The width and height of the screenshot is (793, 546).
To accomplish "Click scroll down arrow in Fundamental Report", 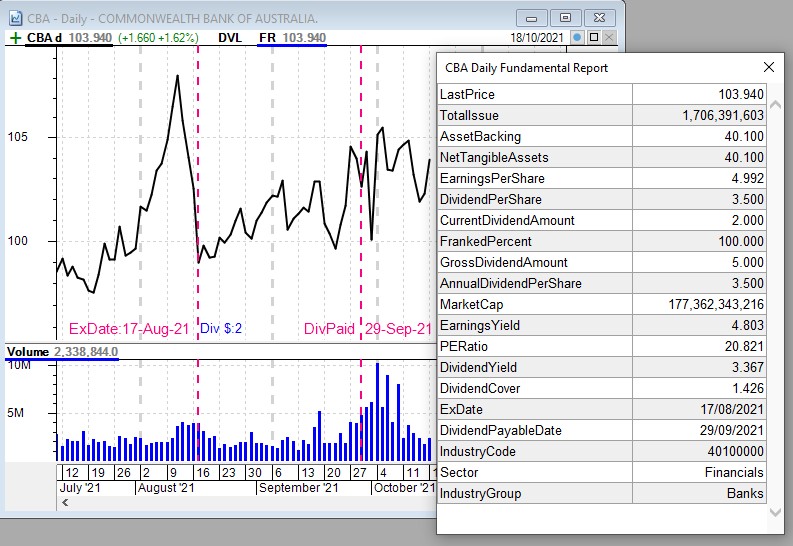I will 775,512.
